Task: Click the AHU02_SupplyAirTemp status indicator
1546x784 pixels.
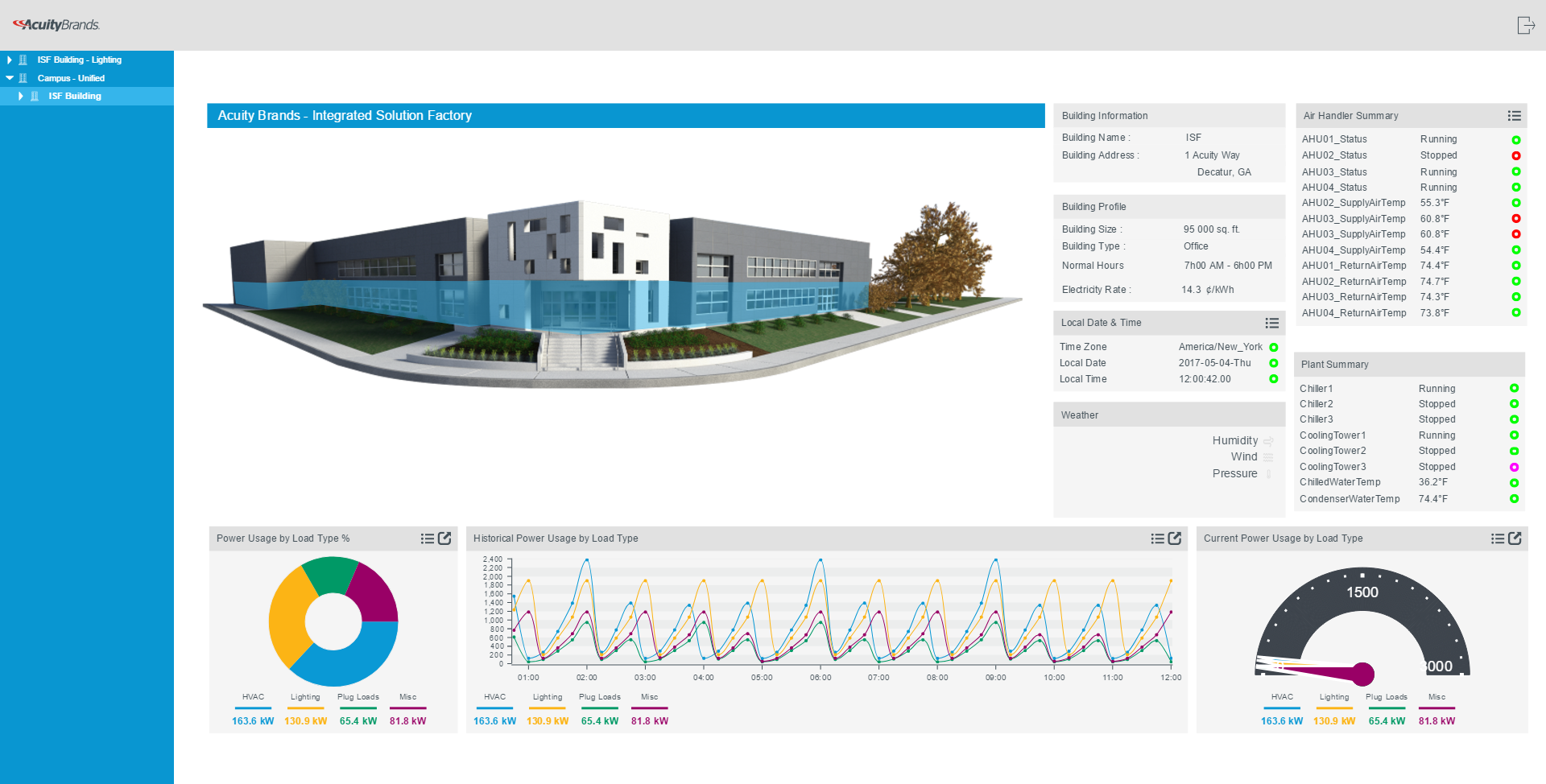Action: pyautogui.click(x=1515, y=203)
